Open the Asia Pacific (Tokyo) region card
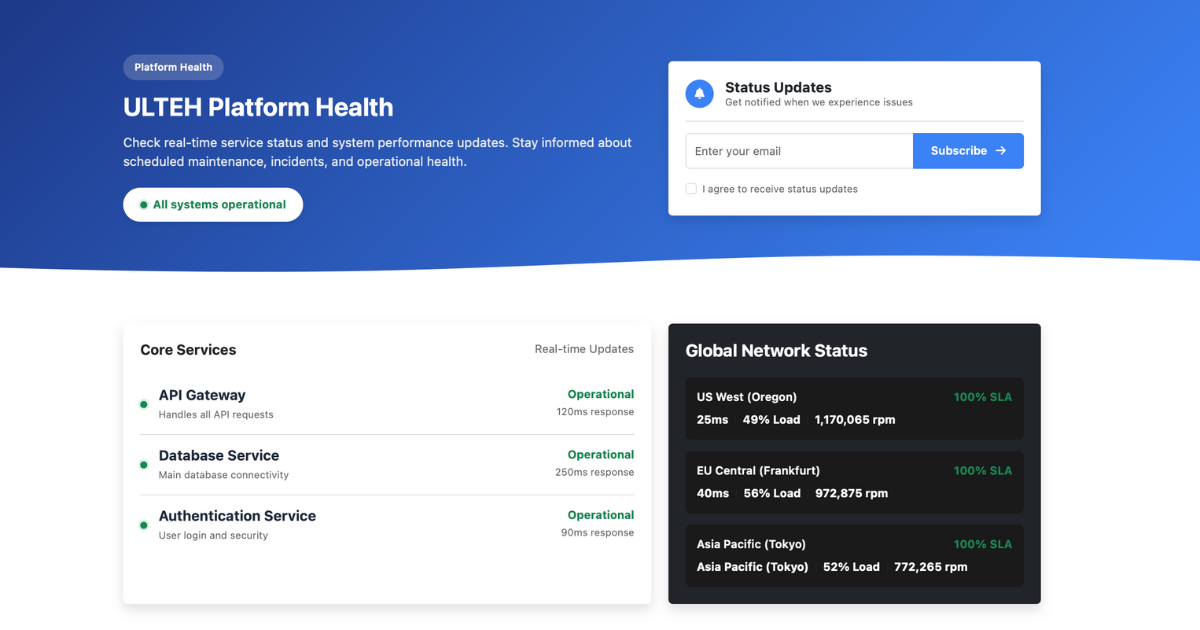The image size is (1200, 630). 854,555
